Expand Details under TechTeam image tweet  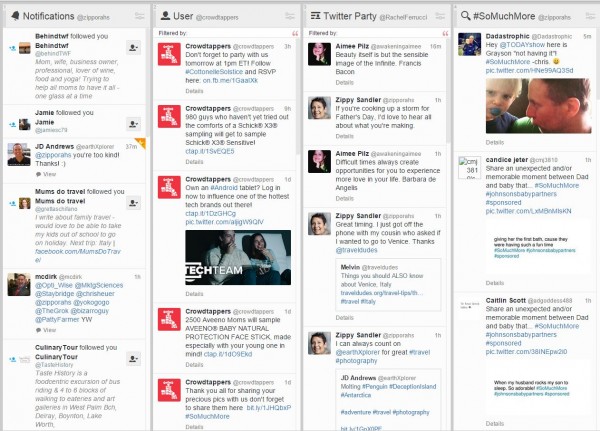[194, 294]
